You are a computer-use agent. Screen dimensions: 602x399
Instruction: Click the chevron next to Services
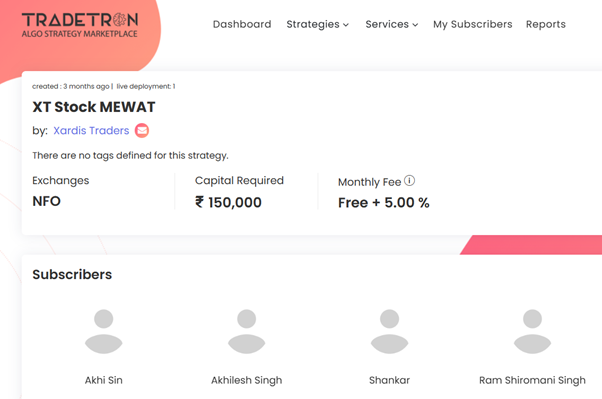pos(415,25)
